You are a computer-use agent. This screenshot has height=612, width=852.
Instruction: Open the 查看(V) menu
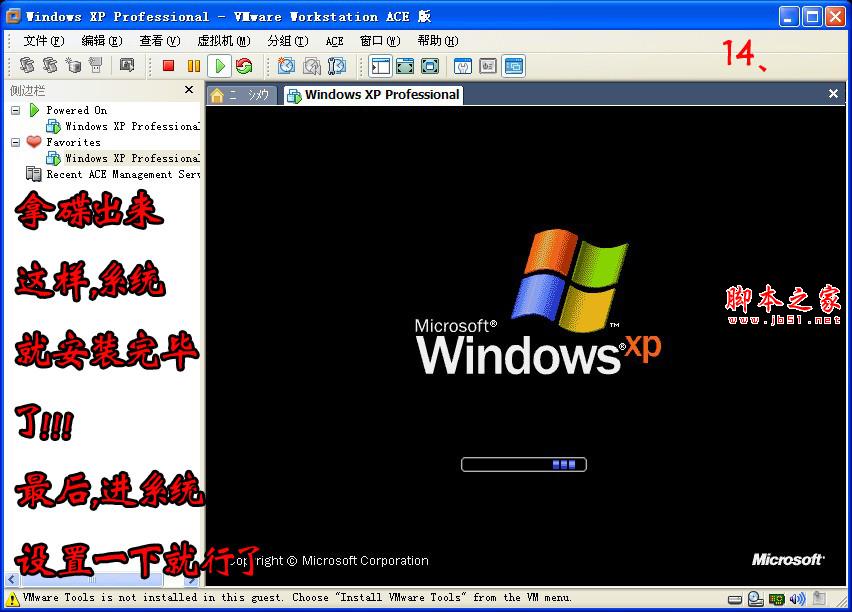click(x=159, y=41)
